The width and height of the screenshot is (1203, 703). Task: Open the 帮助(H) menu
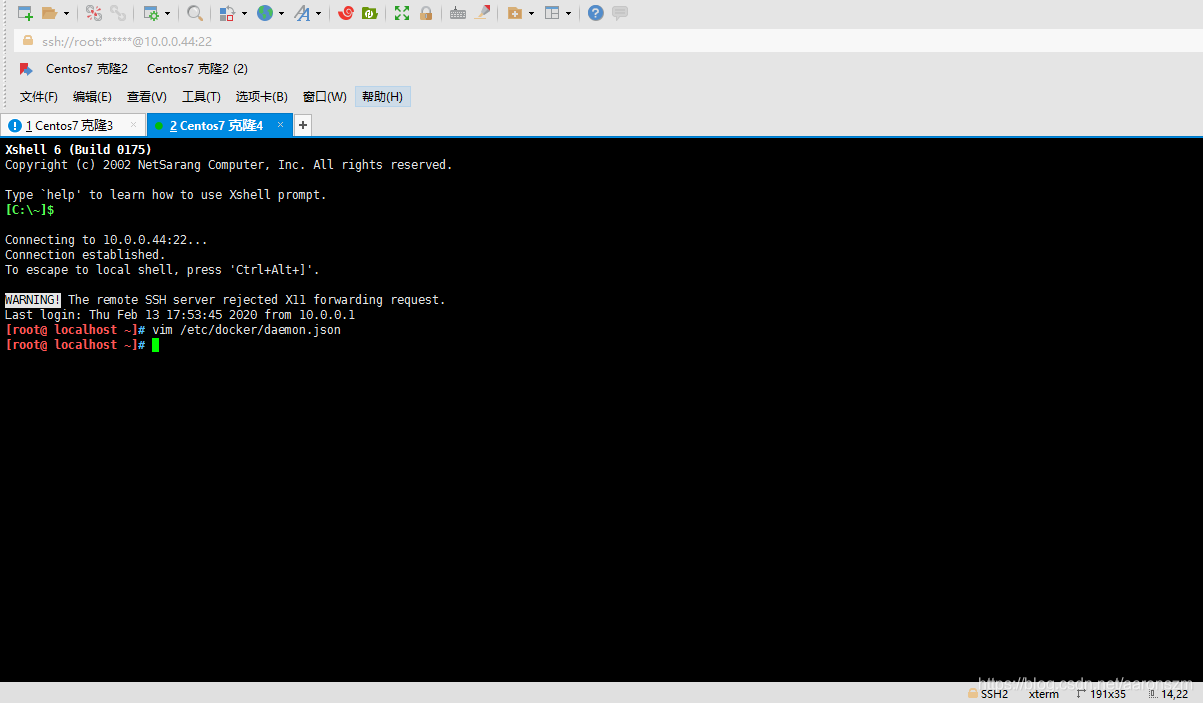tap(383, 97)
